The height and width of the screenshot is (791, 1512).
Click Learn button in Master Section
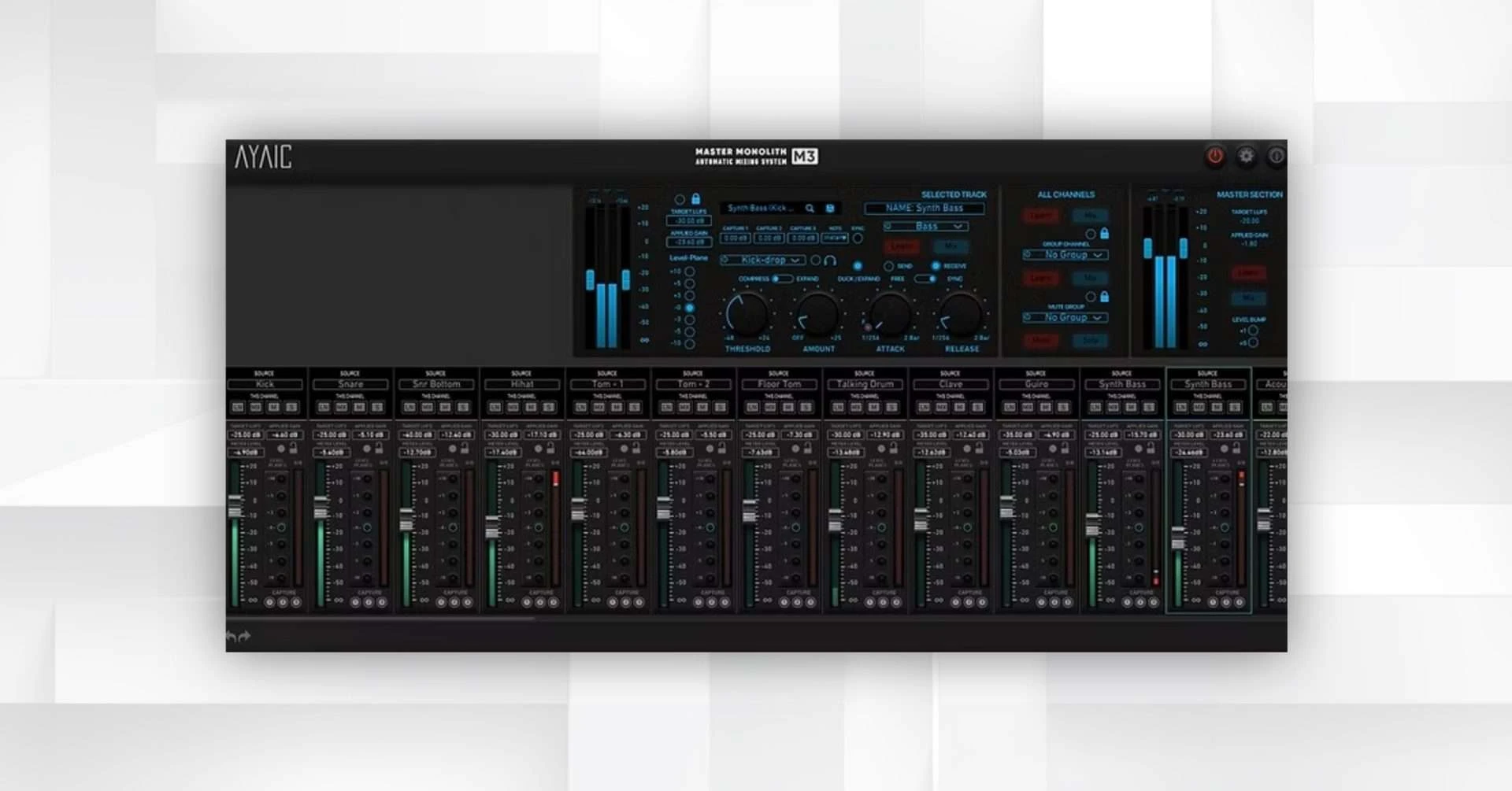[1248, 273]
